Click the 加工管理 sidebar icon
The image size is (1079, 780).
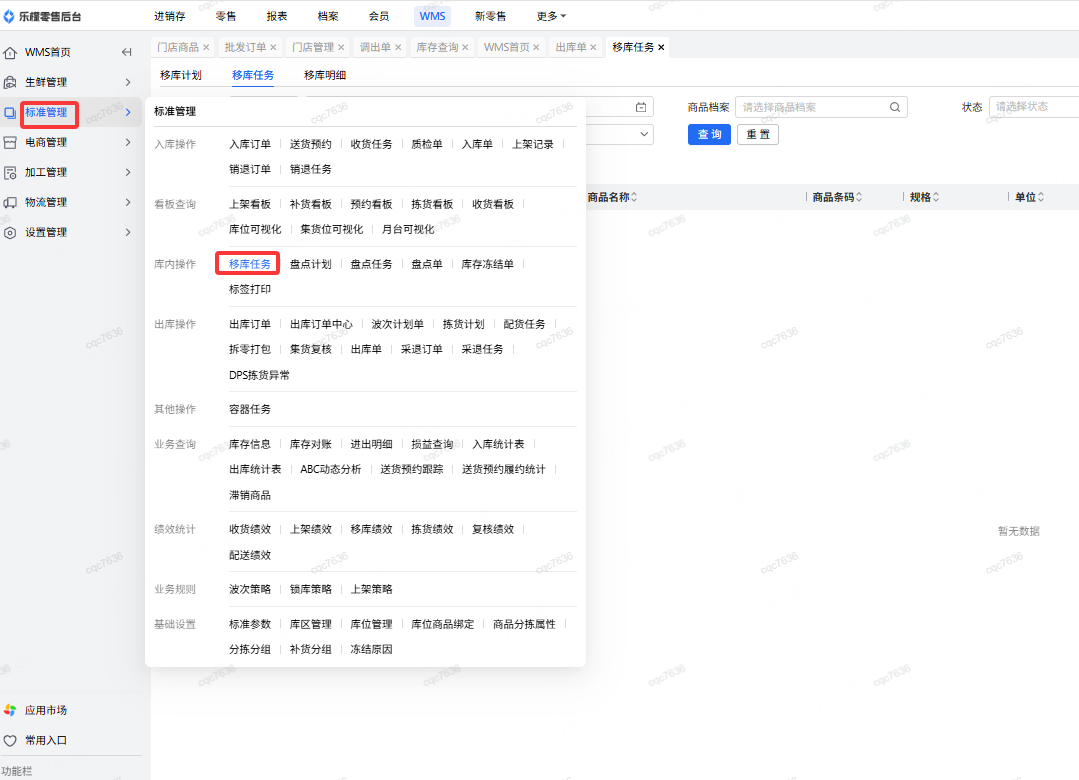(x=10, y=173)
